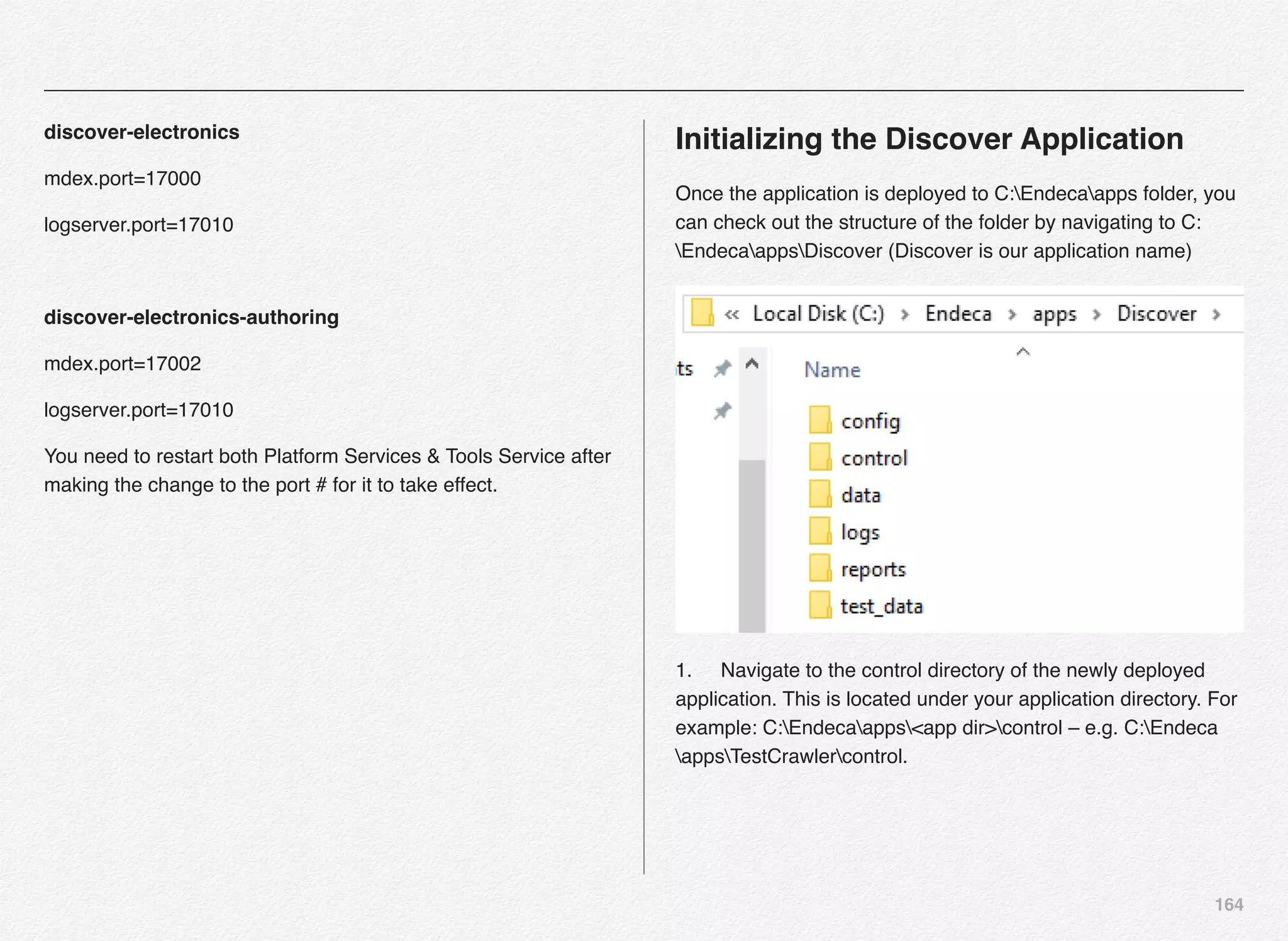Image resolution: width=1288 pixels, height=941 pixels.
Task: Go to Local Disk (C:) breadcrumb
Action: [818, 313]
